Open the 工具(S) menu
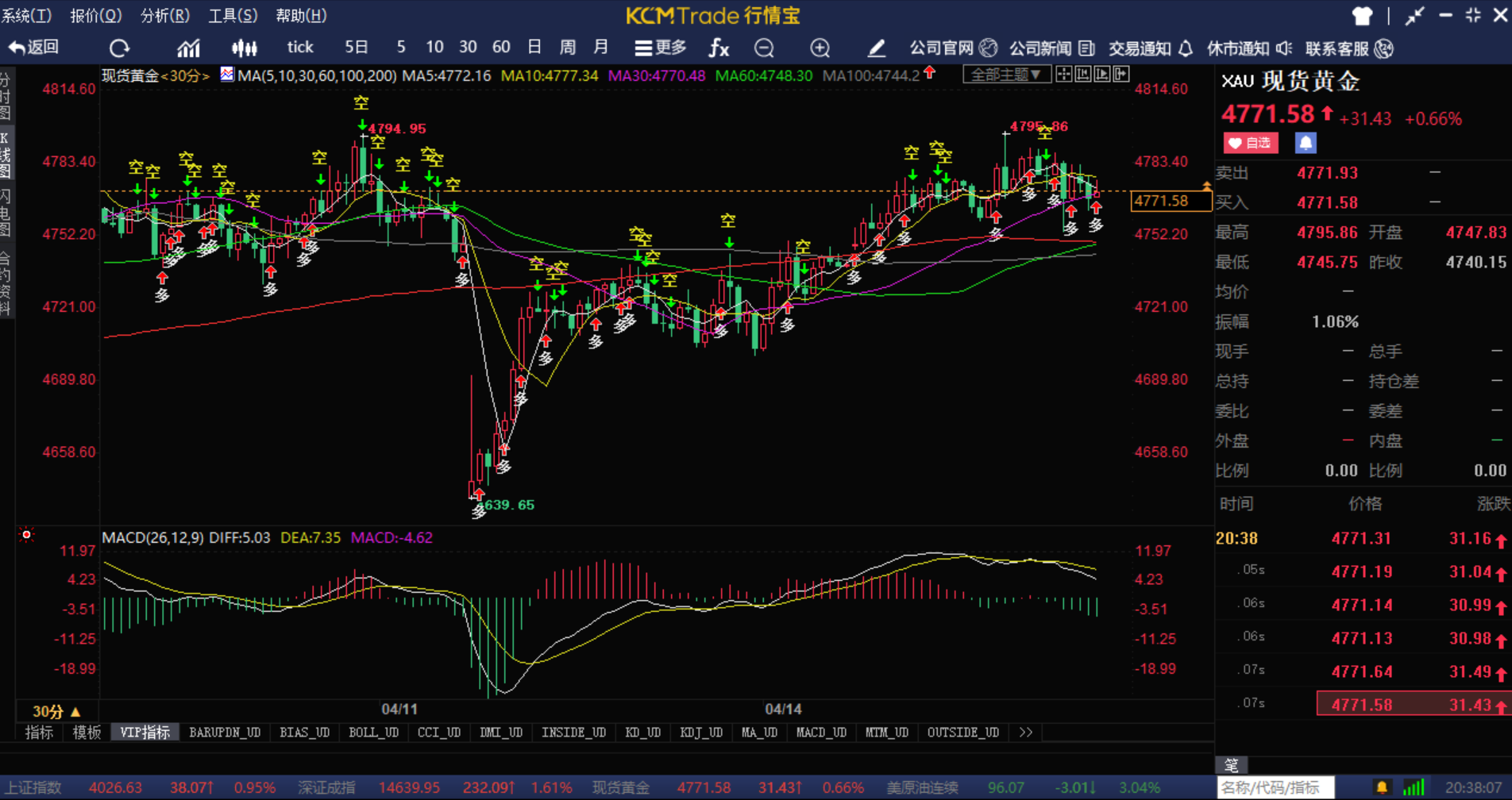Screen dimensions: 1512x800 tap(233, 16)
